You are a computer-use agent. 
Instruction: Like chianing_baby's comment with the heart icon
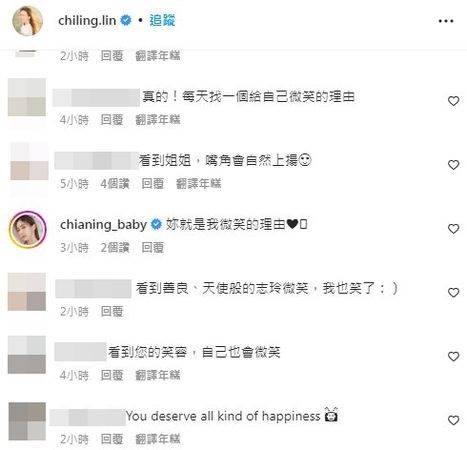(x=453, y=229)
